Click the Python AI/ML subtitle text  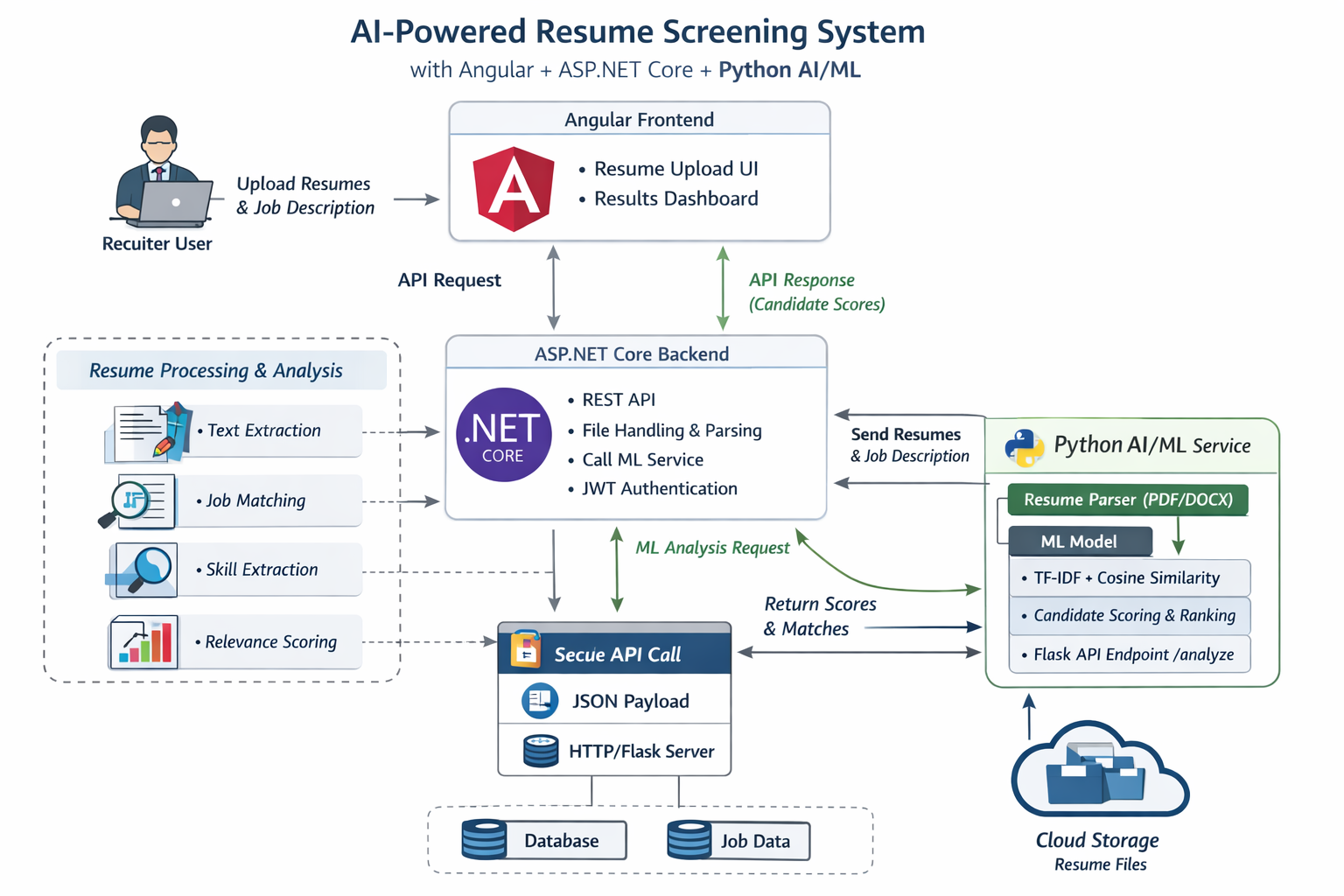(x=789, y=70)
